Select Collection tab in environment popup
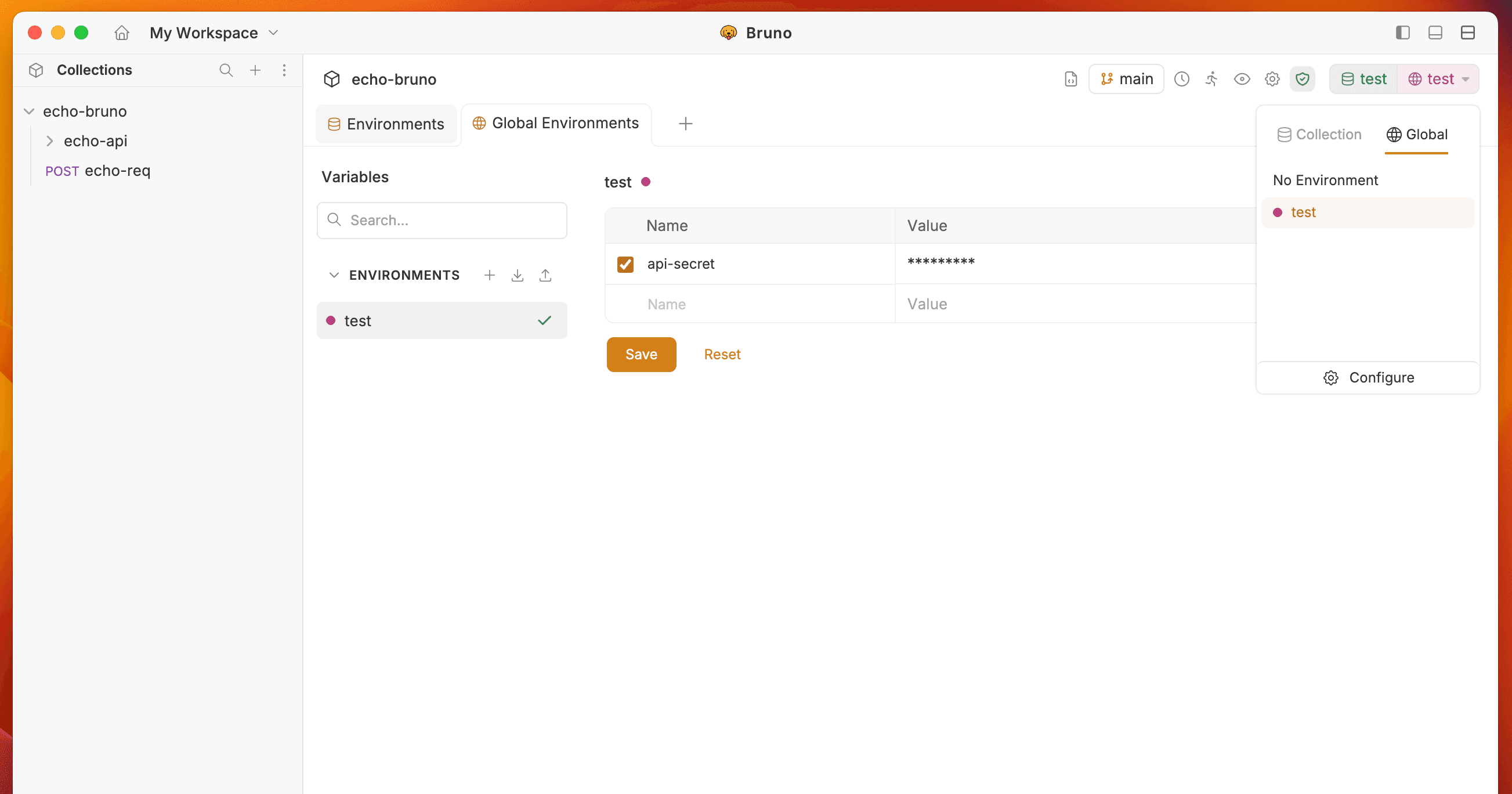 pos(1319,135)
